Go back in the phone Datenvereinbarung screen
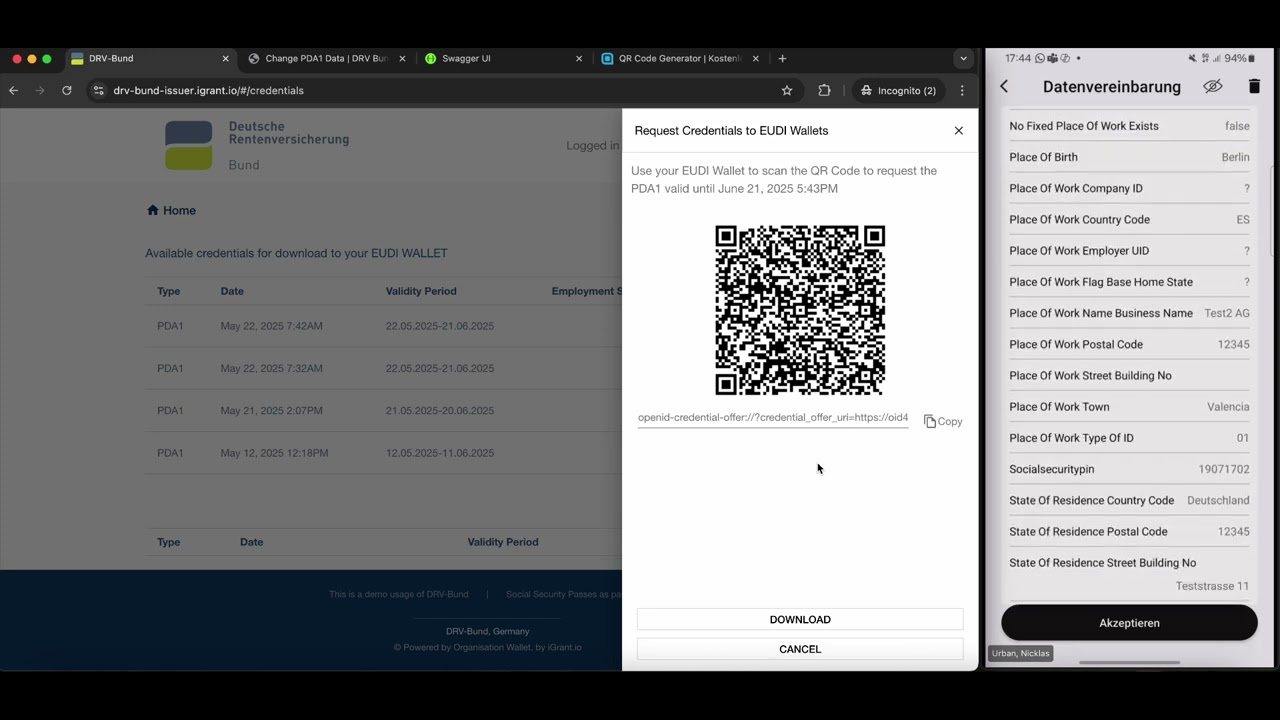Image resolution: width=1280 pixels, height=720 pixels. coord(1004,87)
